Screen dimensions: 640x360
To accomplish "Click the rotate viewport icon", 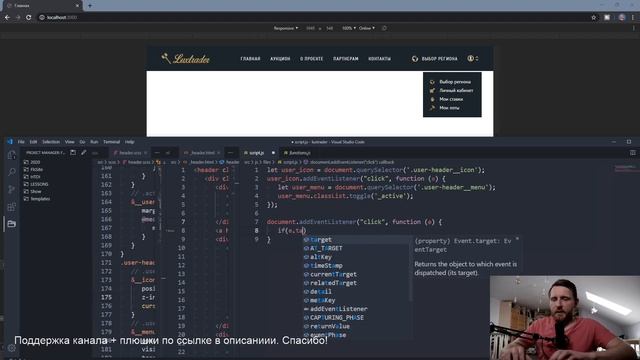I will click(x=384, y=28).
